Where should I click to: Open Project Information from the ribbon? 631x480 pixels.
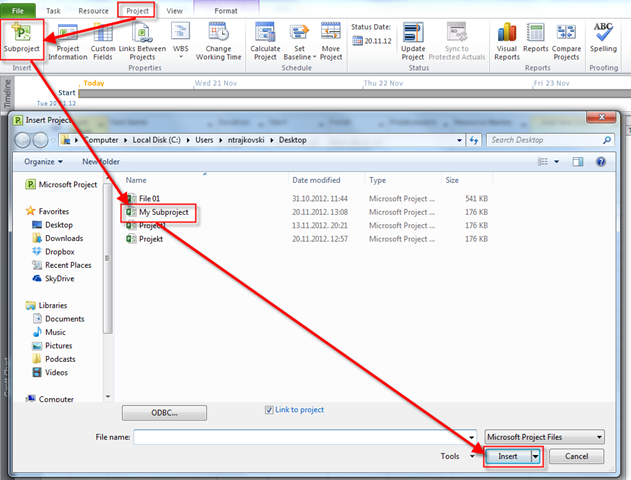[68, 34]
